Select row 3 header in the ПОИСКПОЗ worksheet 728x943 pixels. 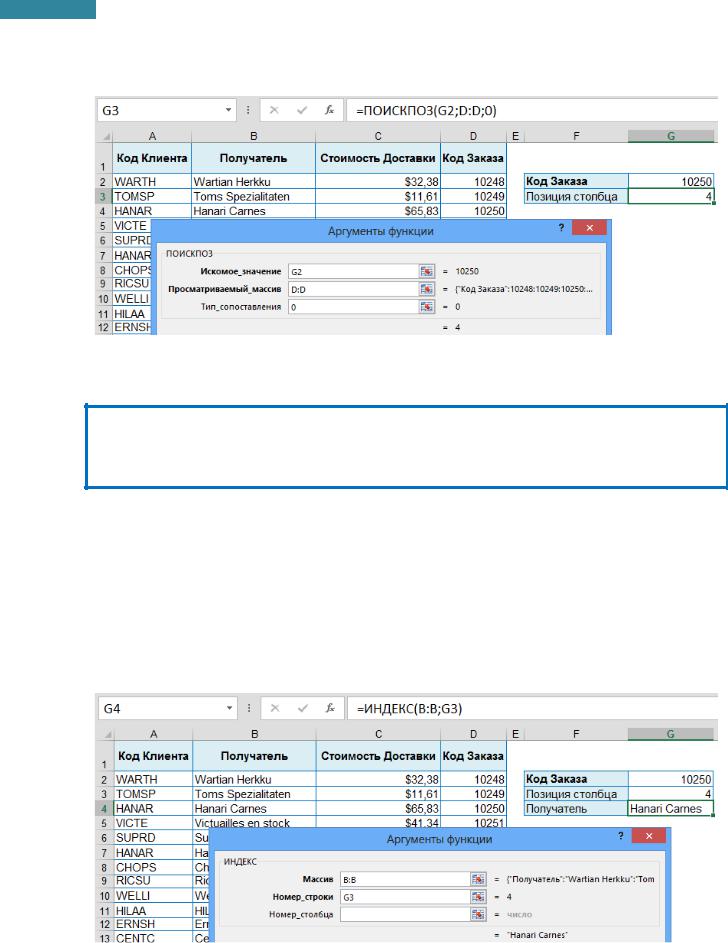[x=103, y=197]
